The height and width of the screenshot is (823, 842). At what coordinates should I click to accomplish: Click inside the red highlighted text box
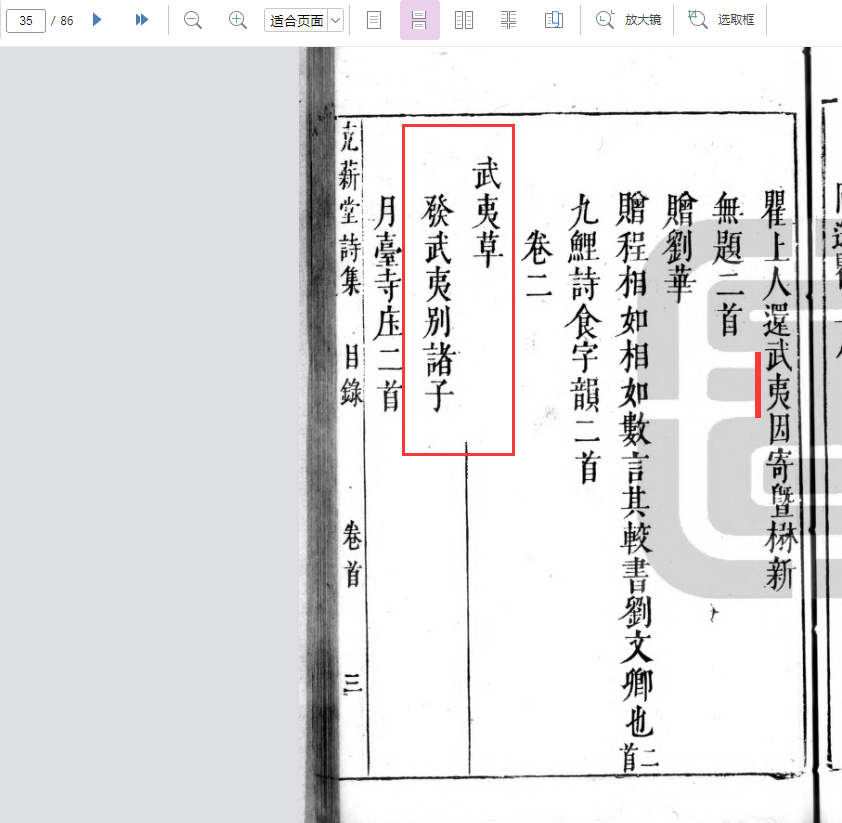458,290
